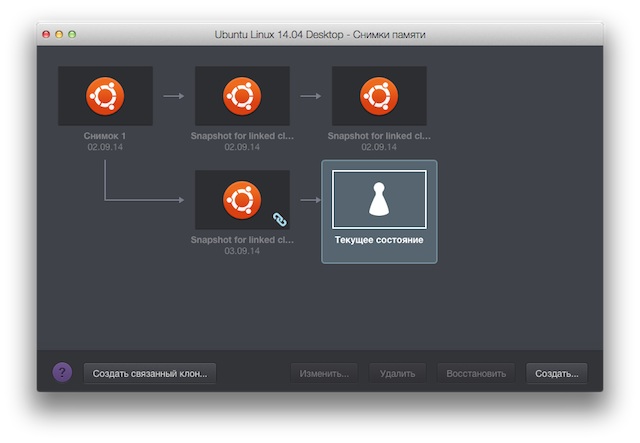The height and width of the screenshot is (443, 640).
Task: Click the Создать... snapshot button
Action: pyautogui.click(x=557, y=374)
